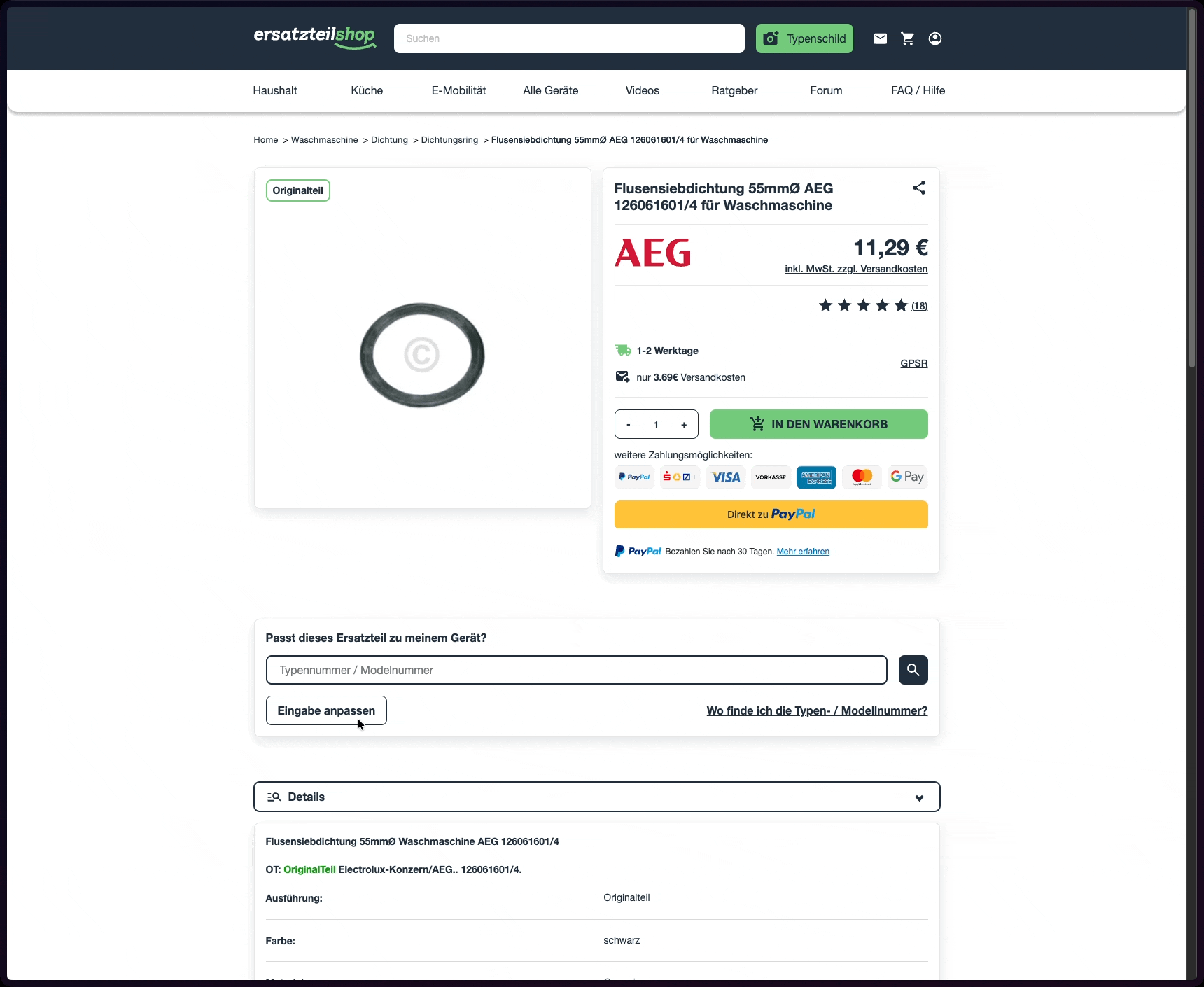Image resolution: width=1204 pixels, height=987 pixels.
Task: Select the American Express payment icon
Action: (x=816, y=477)
